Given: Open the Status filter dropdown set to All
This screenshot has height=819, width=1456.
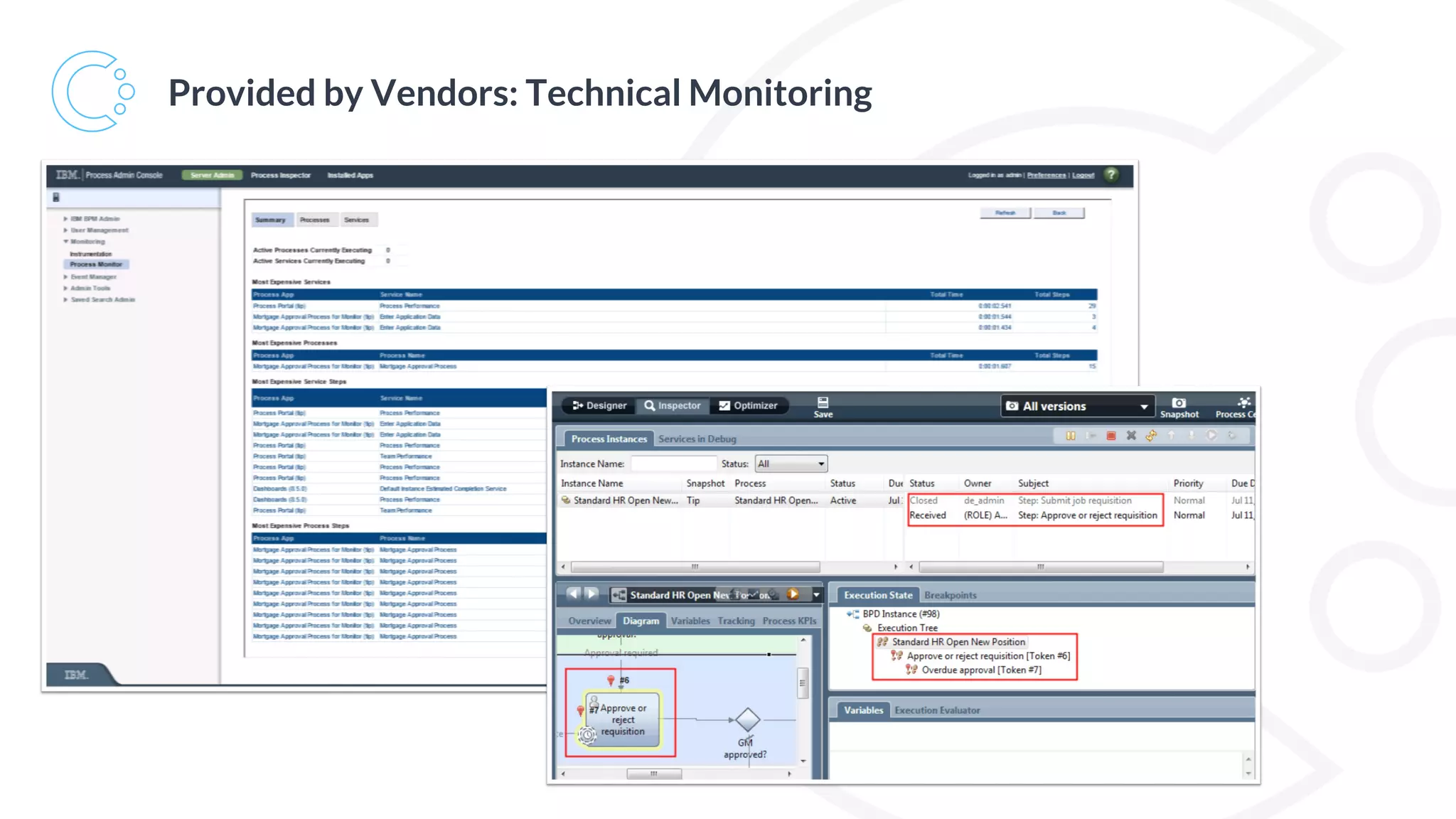Looking at the screenshot, I should pyautogui.click(x=791, y=464).
